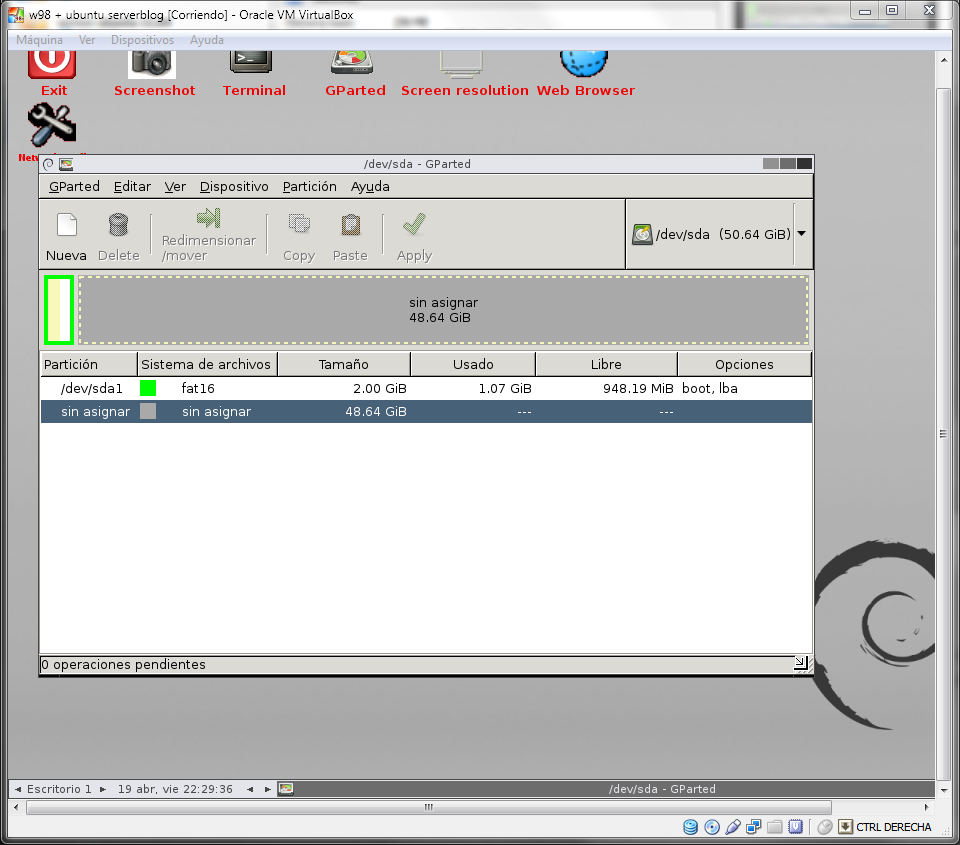Click the Copy toolbar icon
The width and height of the screenshot is (960, 845).
coord(299,224)
